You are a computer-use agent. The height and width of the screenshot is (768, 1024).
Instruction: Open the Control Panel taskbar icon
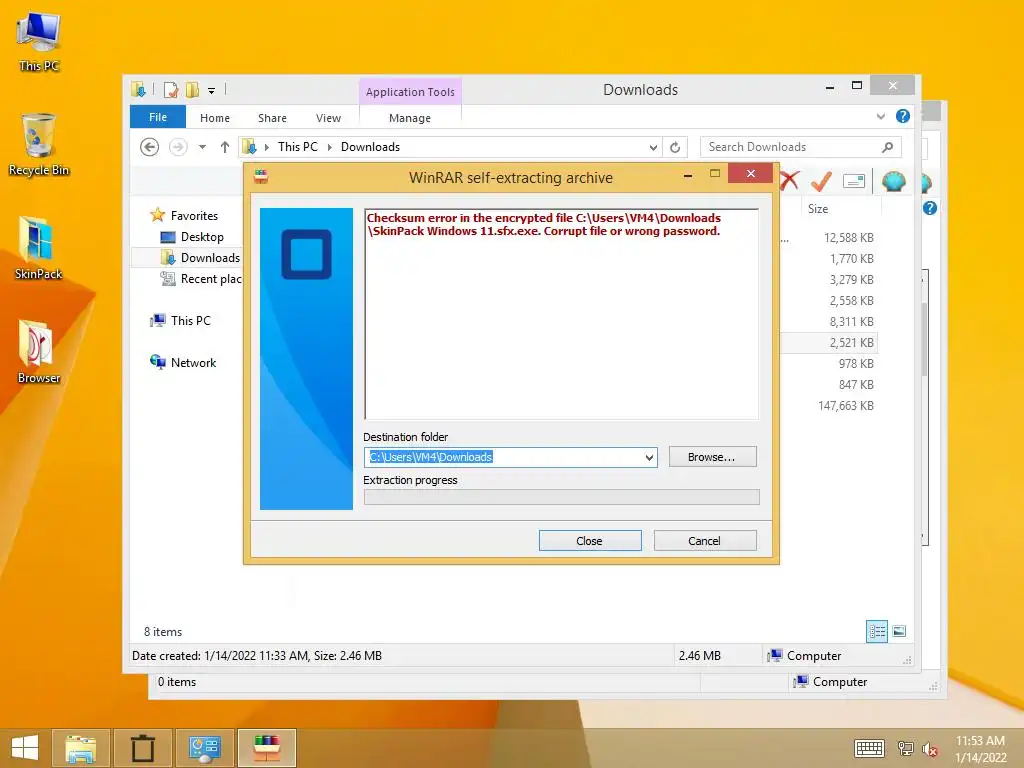point(204,748)
